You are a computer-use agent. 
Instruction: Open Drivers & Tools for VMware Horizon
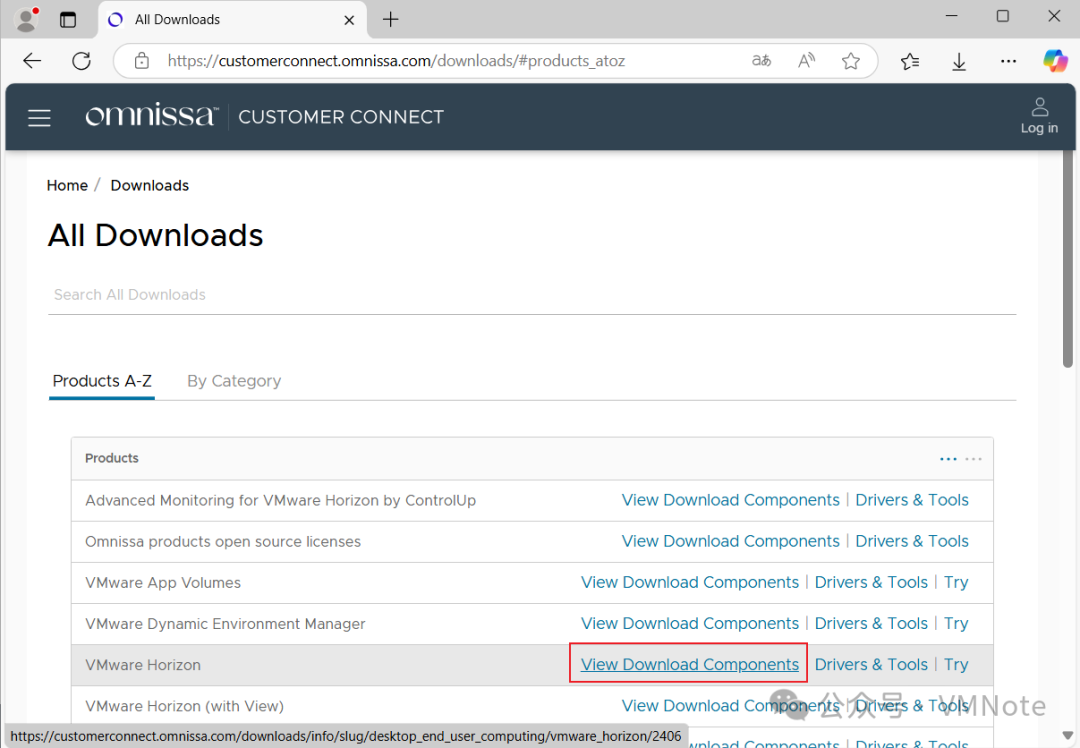(871, 665)
